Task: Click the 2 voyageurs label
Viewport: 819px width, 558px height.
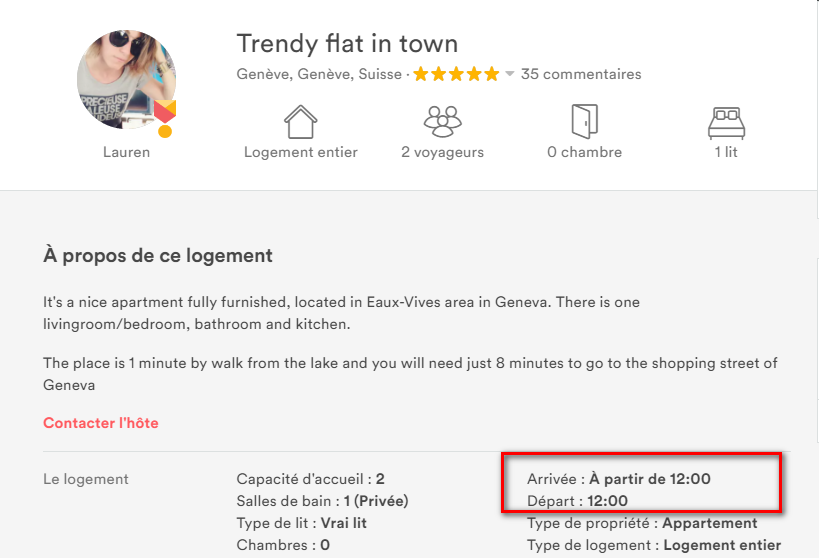Action: (x=442, y=152)
